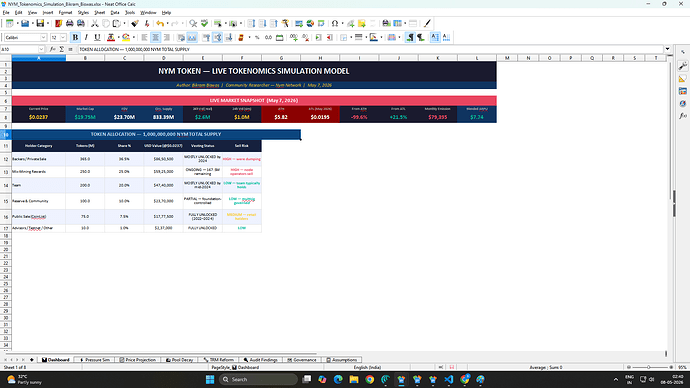
Task: Switch to the Audit Findings sheet tab
Action: (260, 360)
